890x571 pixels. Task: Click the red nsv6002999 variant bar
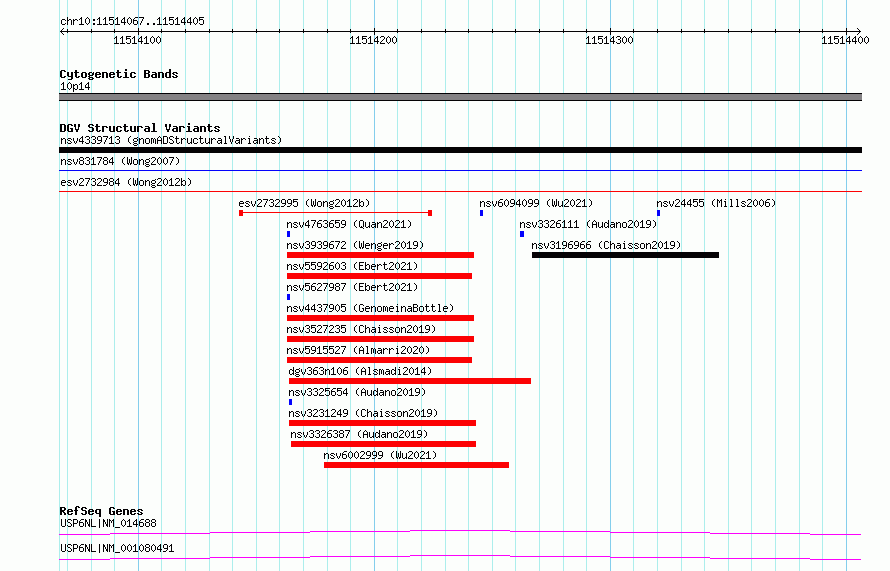[417, 465]
